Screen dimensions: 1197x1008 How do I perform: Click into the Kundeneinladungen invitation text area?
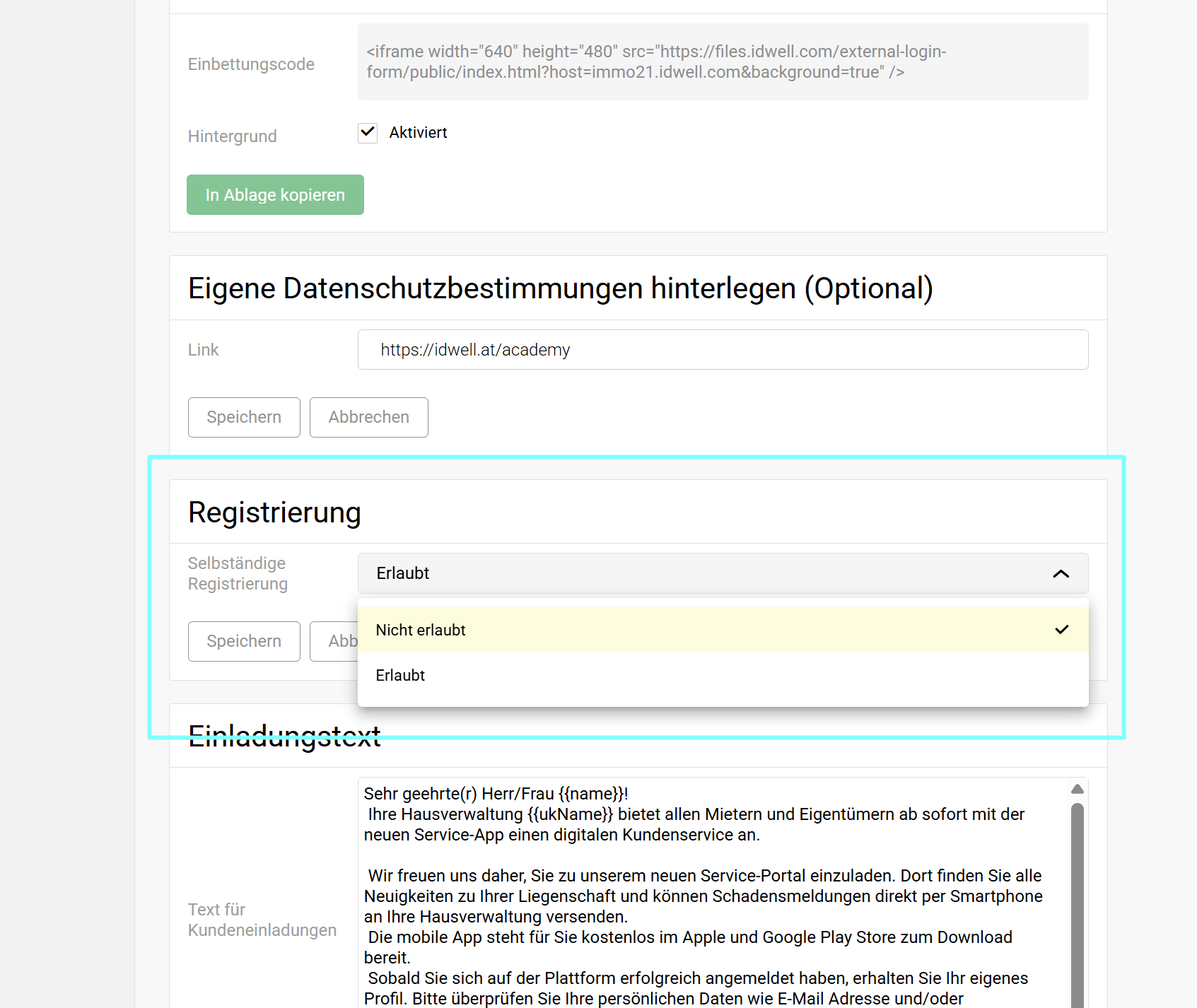pos(707,898)
